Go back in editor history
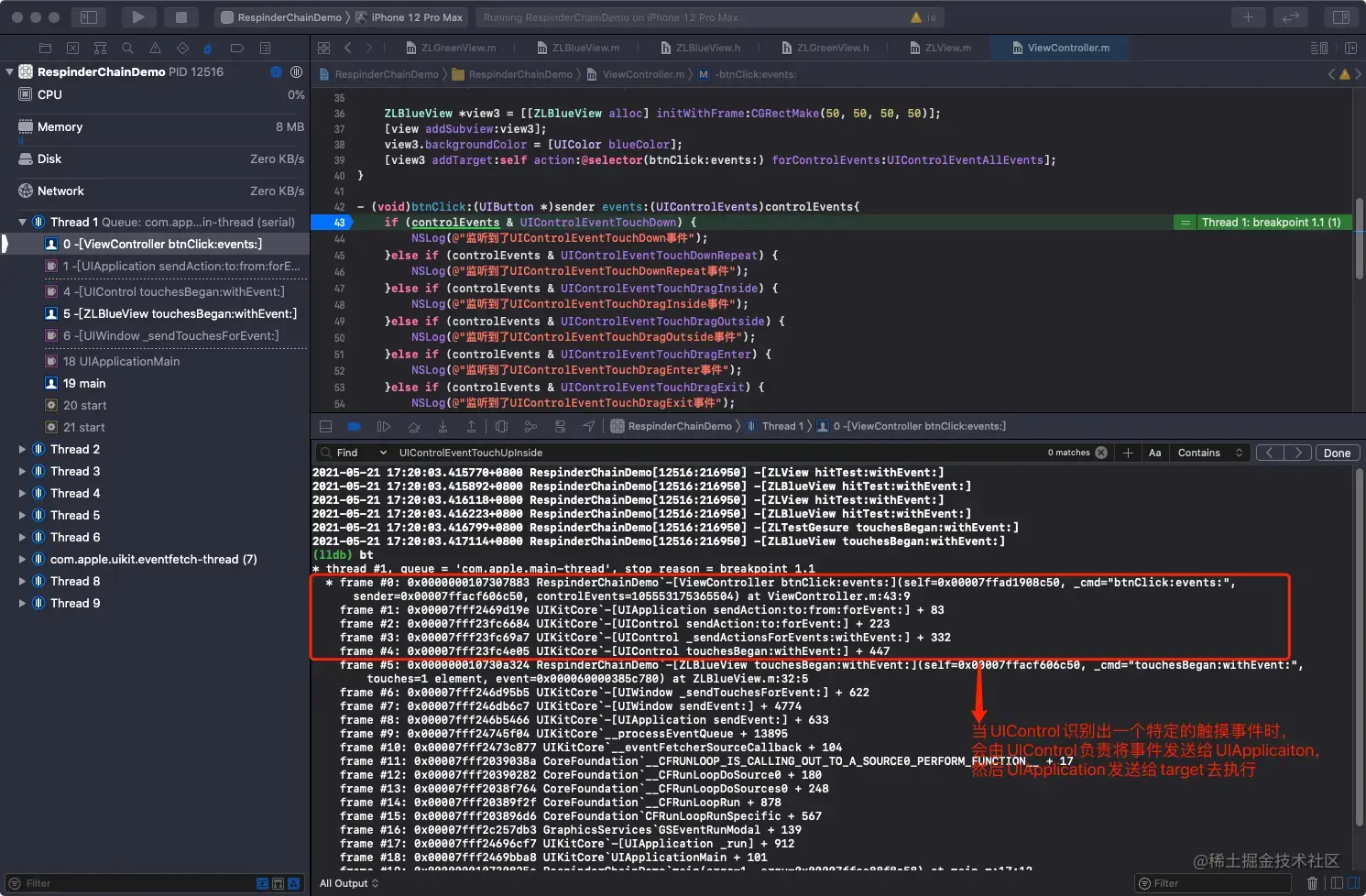Screen dimensions: 1366x896 click(348, 48)
